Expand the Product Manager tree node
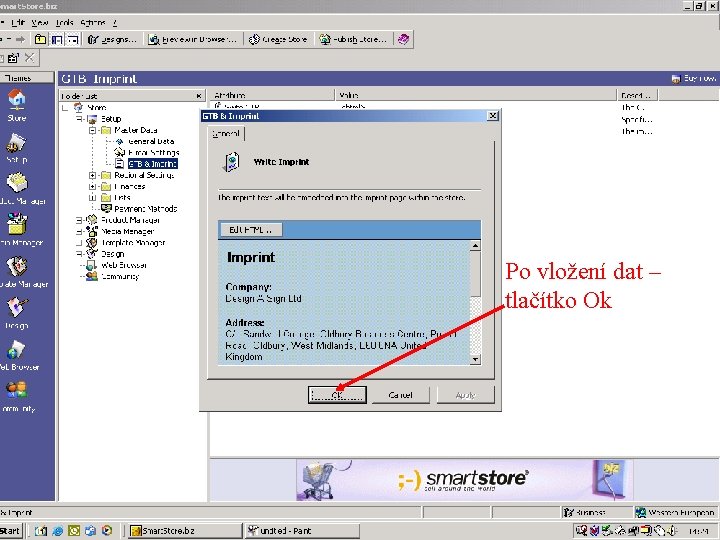 pyautogui.click(x=79, y=220)
